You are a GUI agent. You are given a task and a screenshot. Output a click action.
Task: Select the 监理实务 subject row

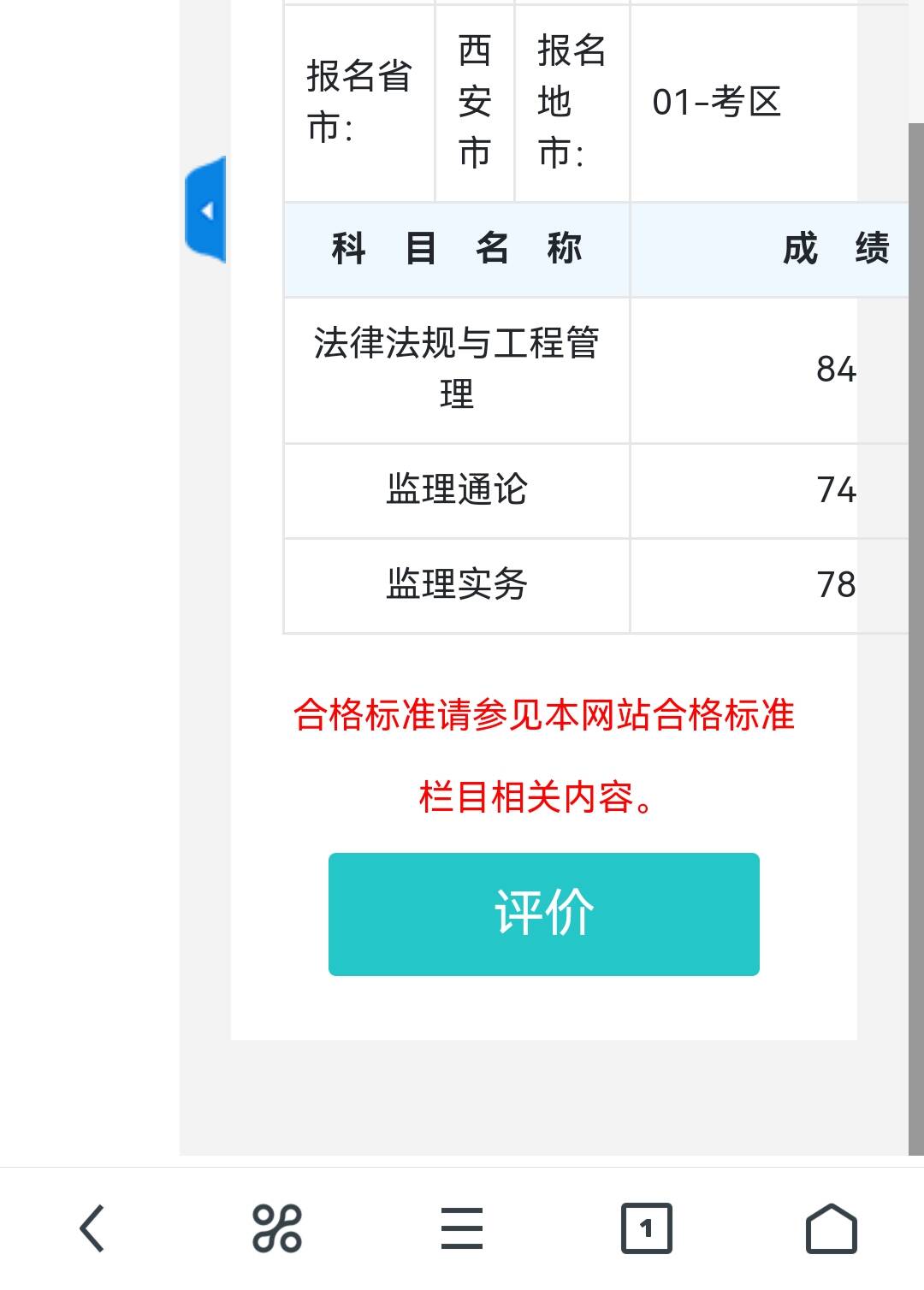(x=458, y=585)
